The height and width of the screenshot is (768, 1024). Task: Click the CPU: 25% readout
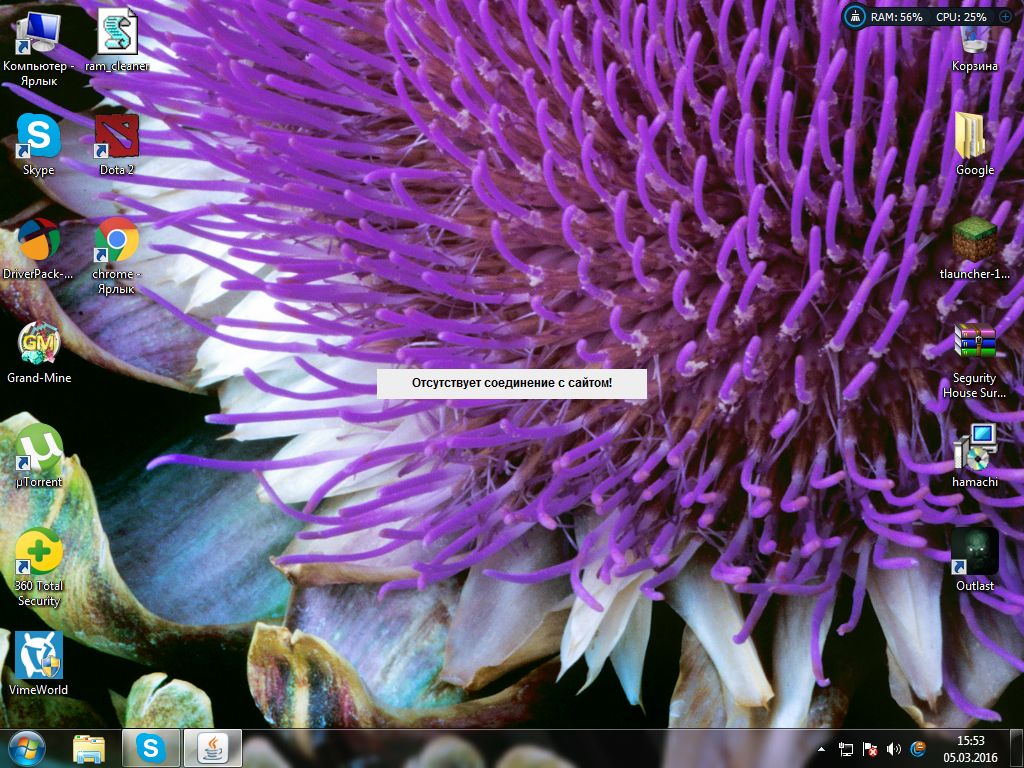pyautogui.click(x=961, y=17)
